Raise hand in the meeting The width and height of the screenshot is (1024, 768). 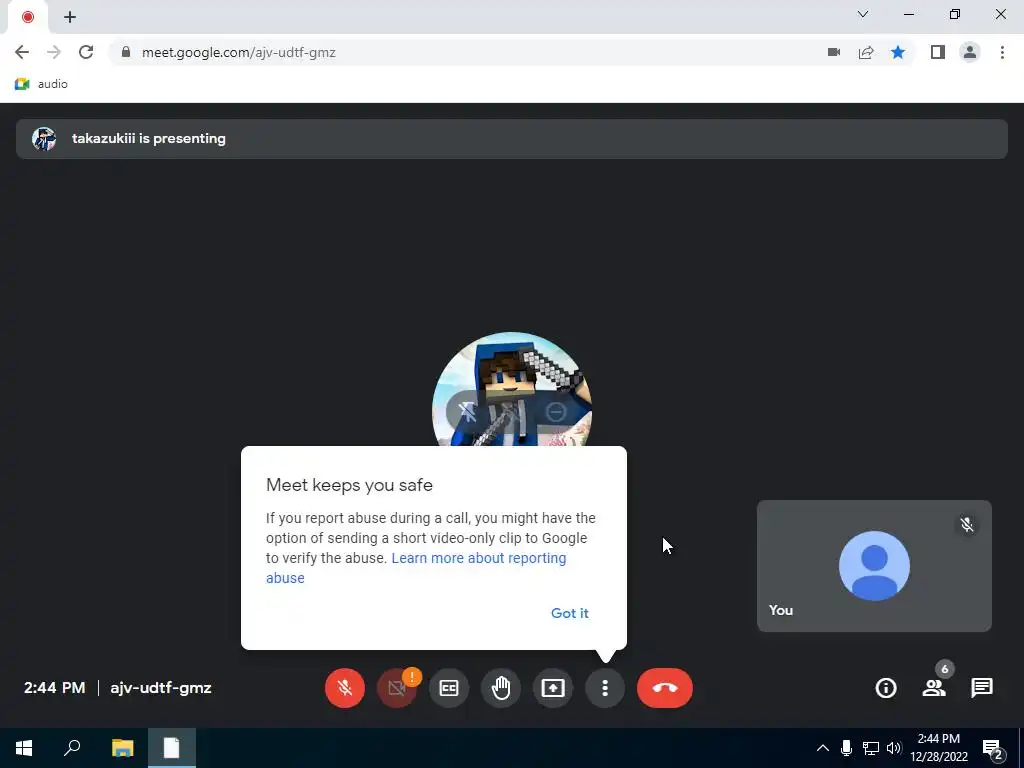[x=501, y=688]
